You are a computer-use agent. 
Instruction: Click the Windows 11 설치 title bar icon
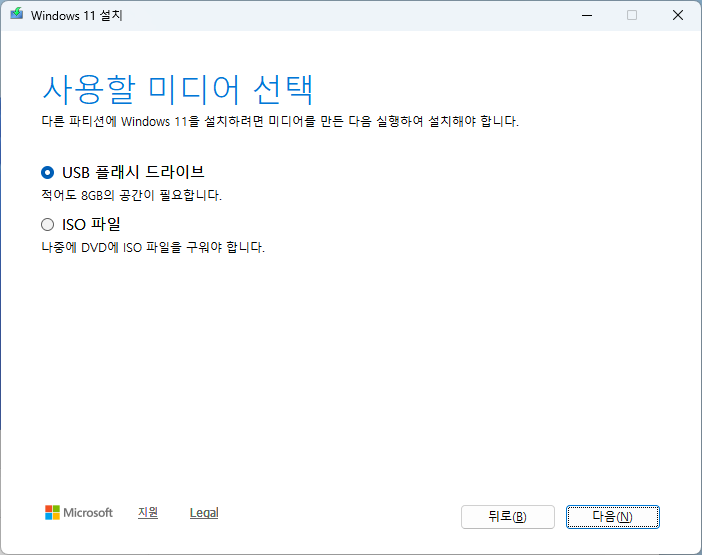pos(17,14)
